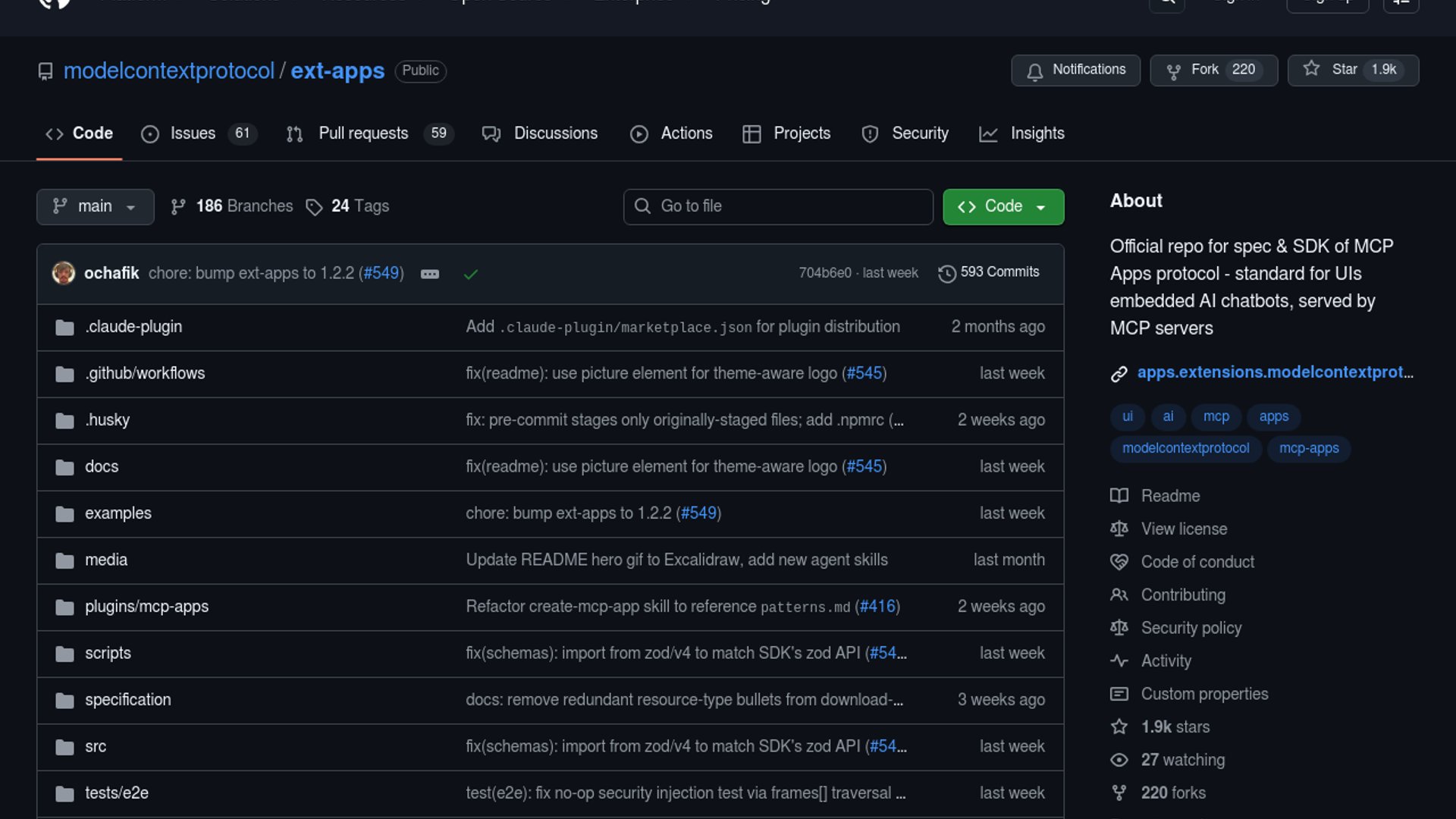Image resolution: width=1456 pixels, height=819 pixels.
Task: Open the Activity pulse icon link
Action: (x=1119, y=661)
